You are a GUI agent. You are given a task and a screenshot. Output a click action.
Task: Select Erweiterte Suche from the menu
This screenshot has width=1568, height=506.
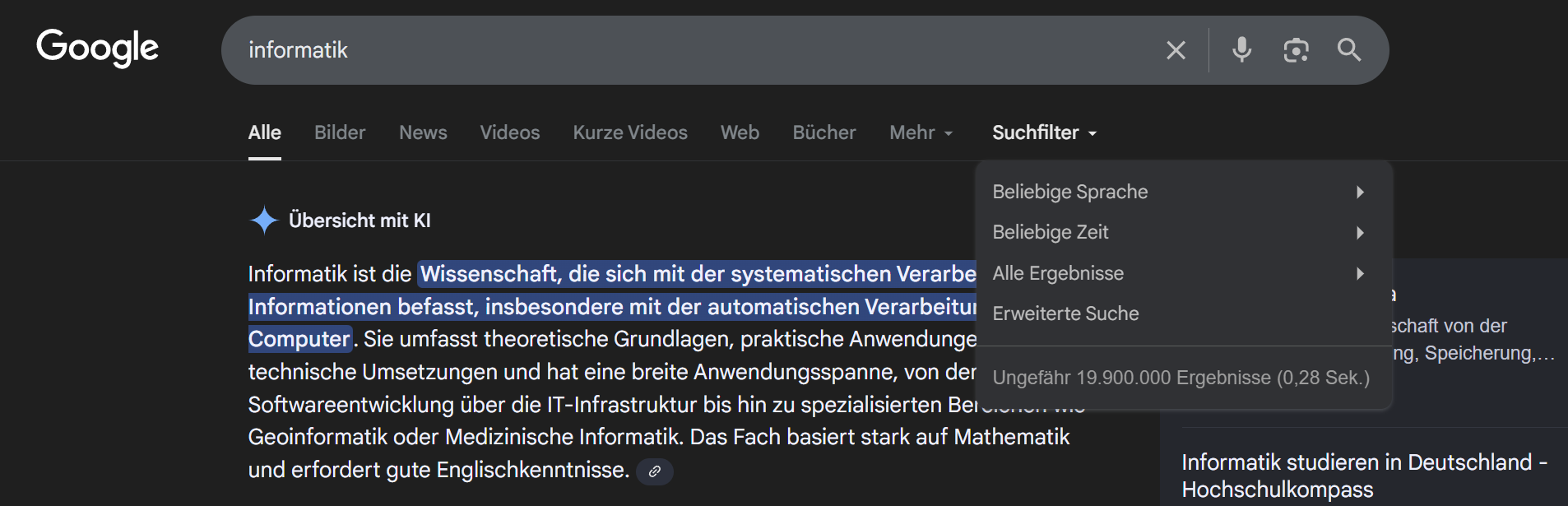(x=1065, y=313)
